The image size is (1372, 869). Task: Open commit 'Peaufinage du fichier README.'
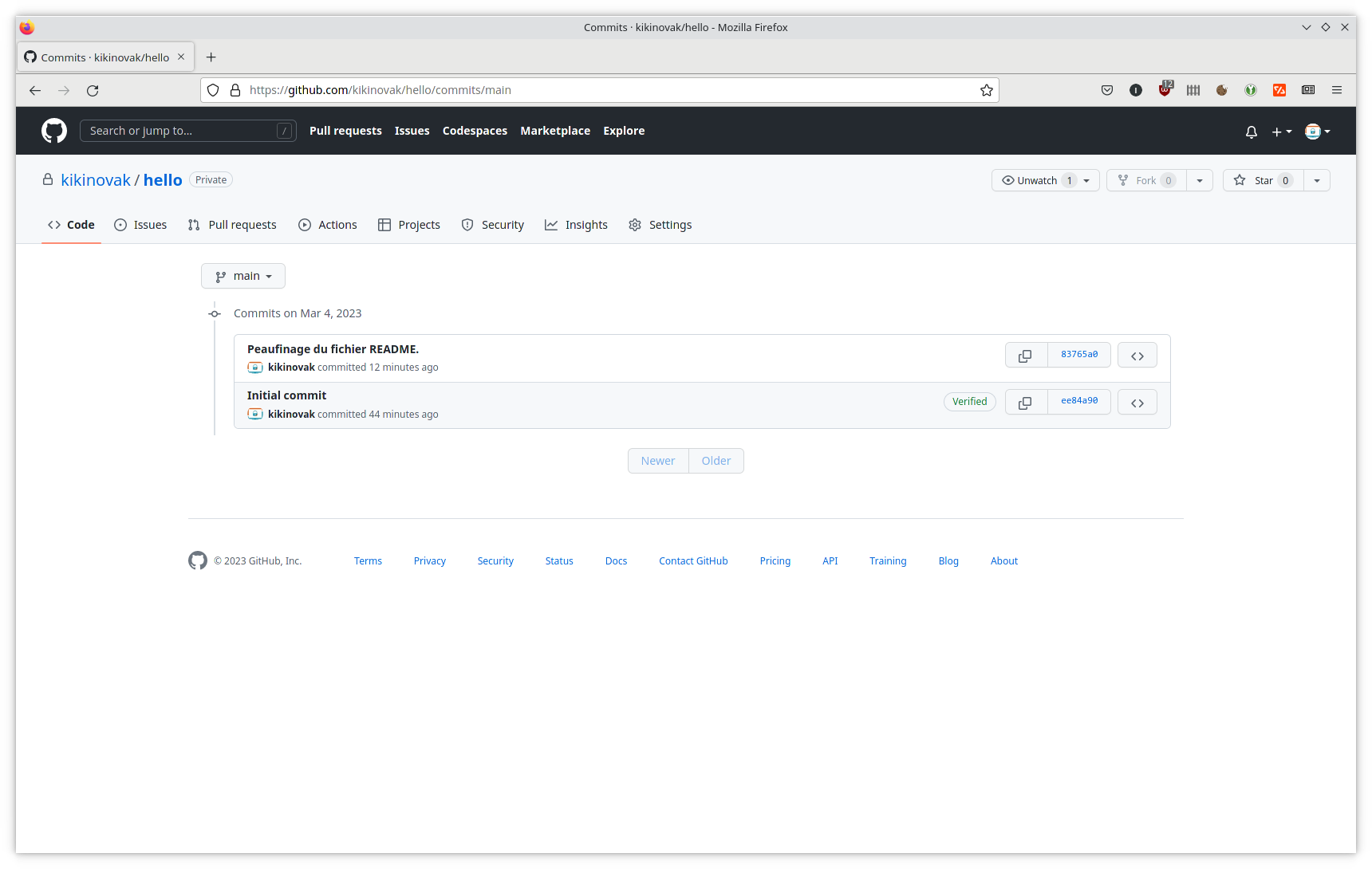[x=333, y=349]
